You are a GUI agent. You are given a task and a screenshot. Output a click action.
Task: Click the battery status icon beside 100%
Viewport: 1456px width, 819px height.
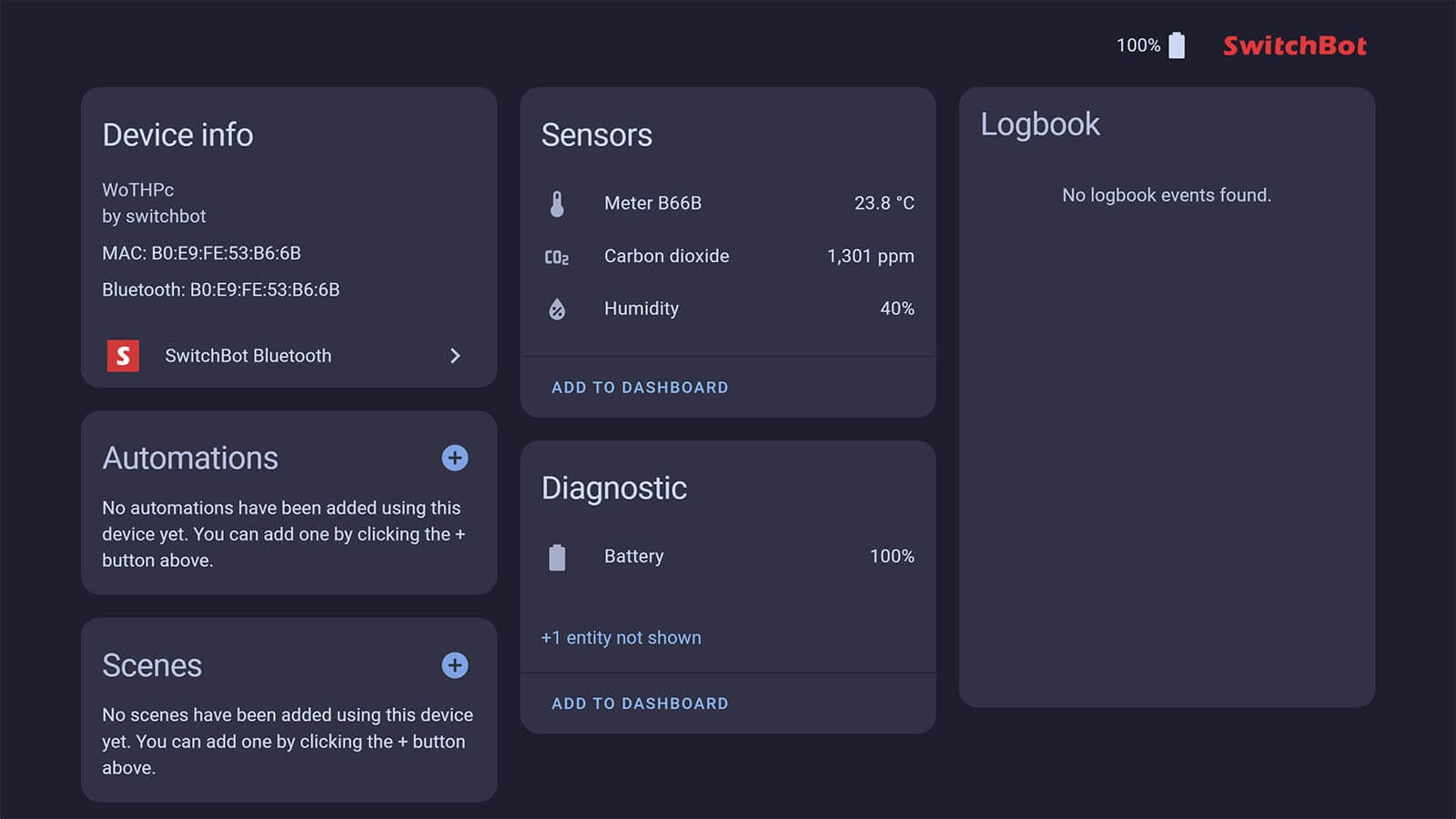1178,45
